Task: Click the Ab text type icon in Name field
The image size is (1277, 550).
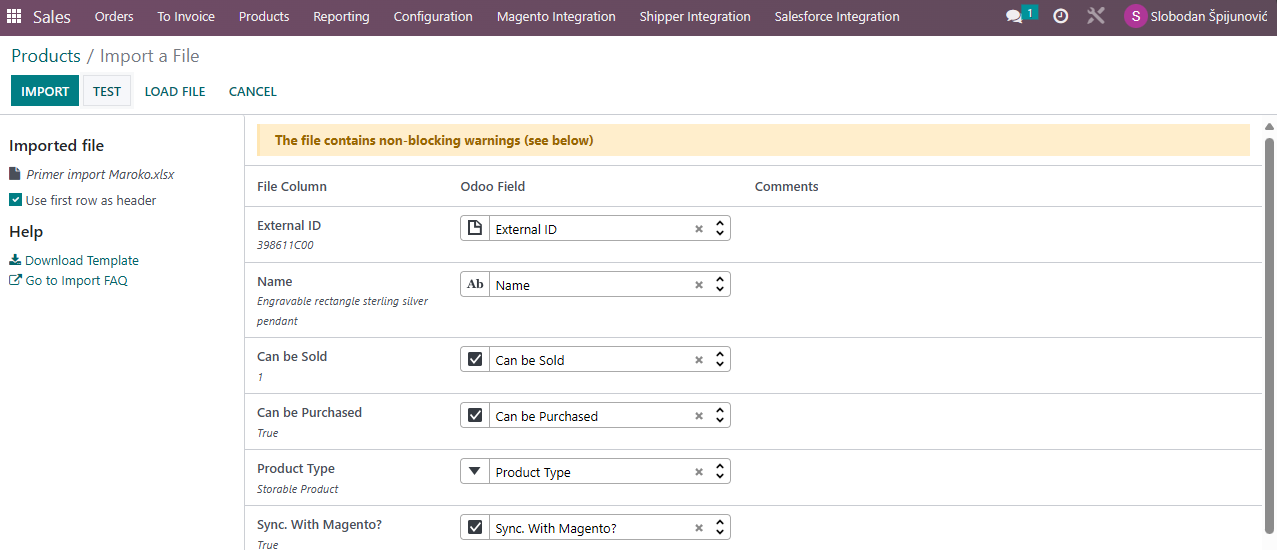Action: tap(475, 284)
